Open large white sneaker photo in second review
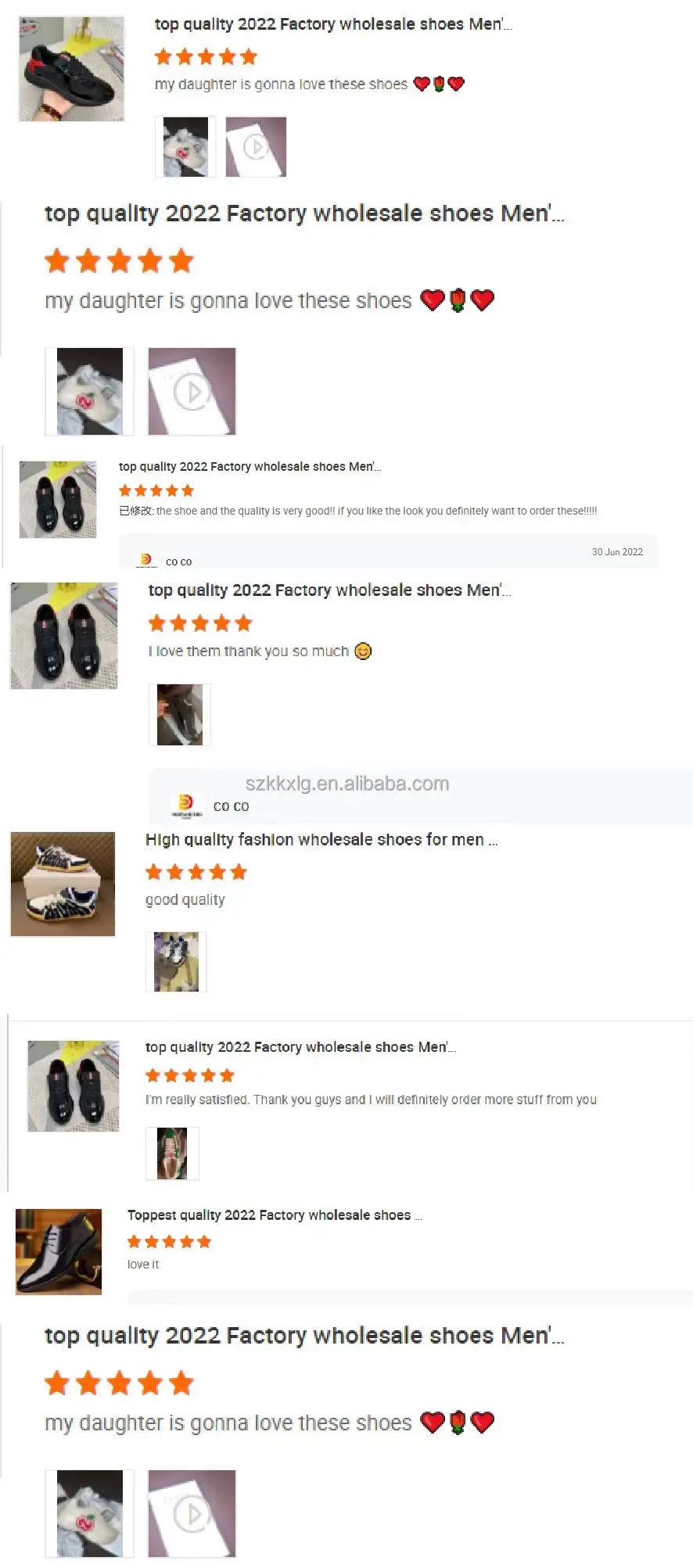Screen dimensions: 693x1568 point(89,392)
